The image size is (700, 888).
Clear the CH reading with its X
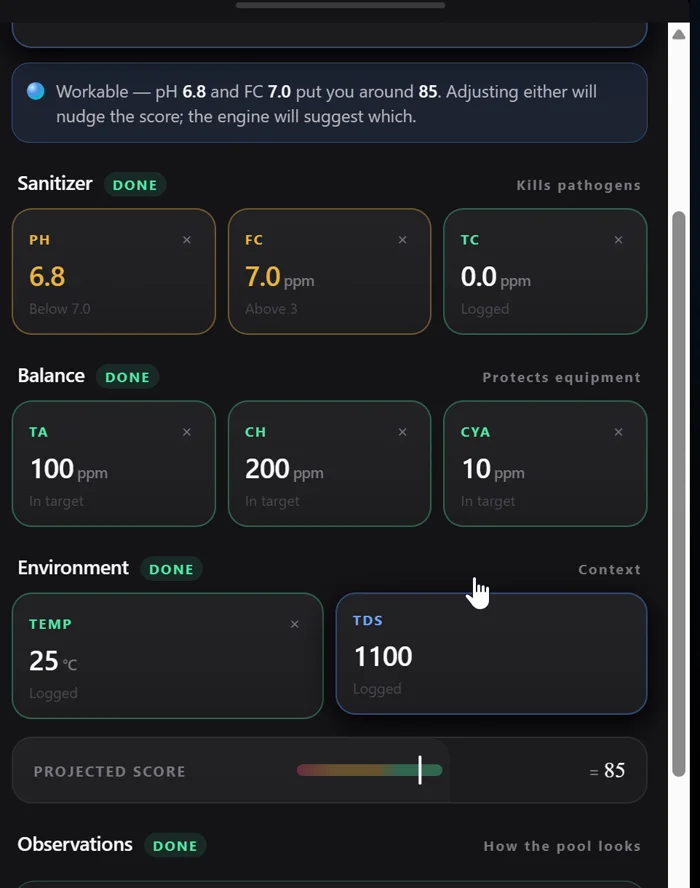[403, 432]
